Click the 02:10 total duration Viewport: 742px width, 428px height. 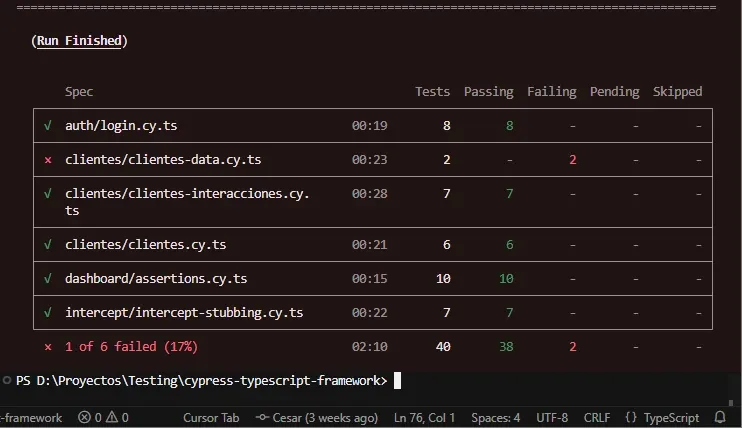click(x=370, y=347)
